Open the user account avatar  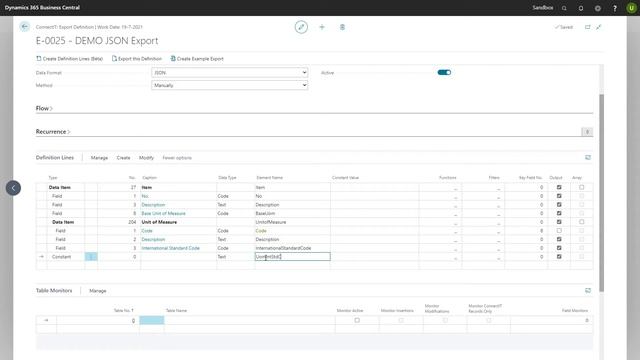[x=631, y=8]
